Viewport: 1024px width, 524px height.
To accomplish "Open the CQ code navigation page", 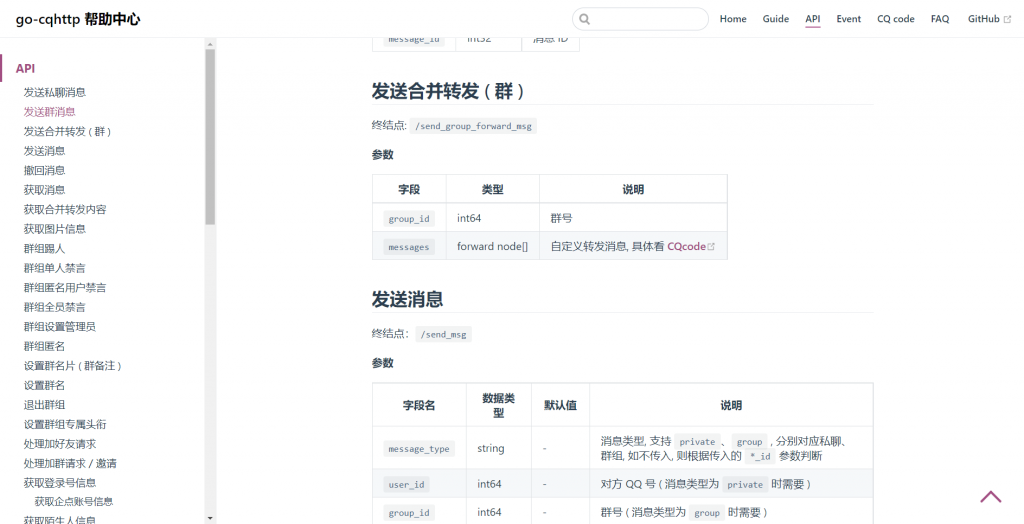I will [895, 19].
